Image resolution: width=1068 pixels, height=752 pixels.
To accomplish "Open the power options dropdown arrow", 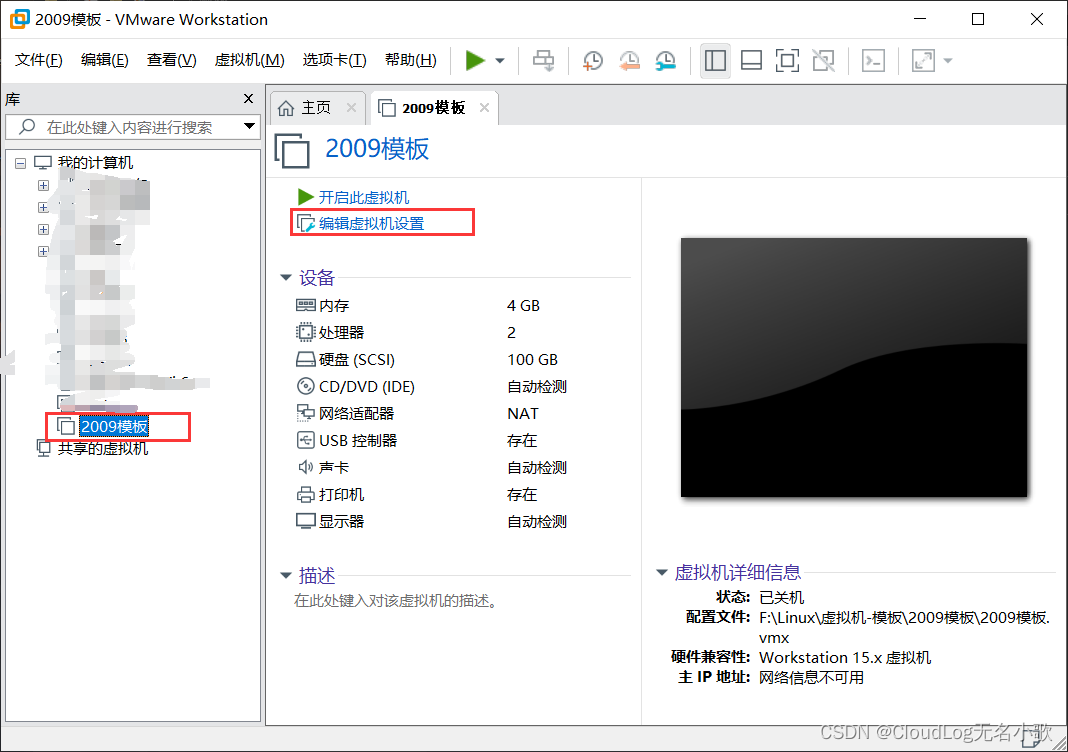I will [500, 61].
